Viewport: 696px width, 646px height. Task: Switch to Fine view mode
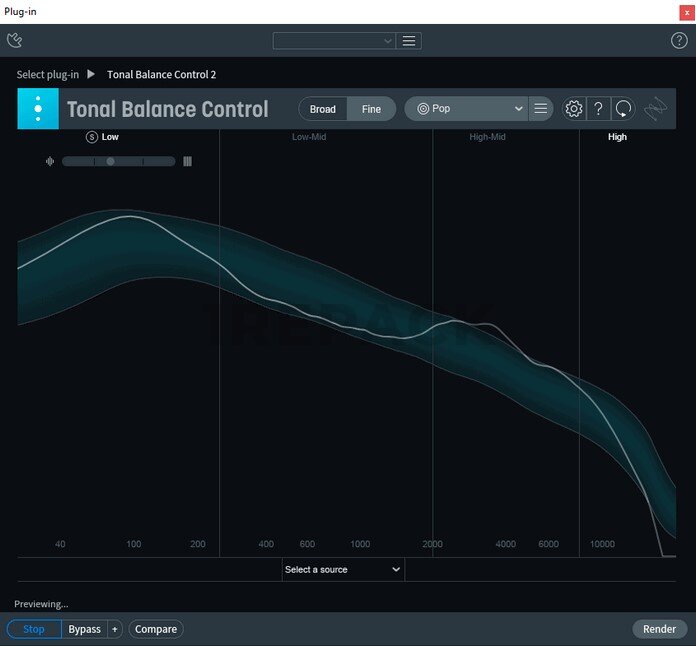coord(371,109)
